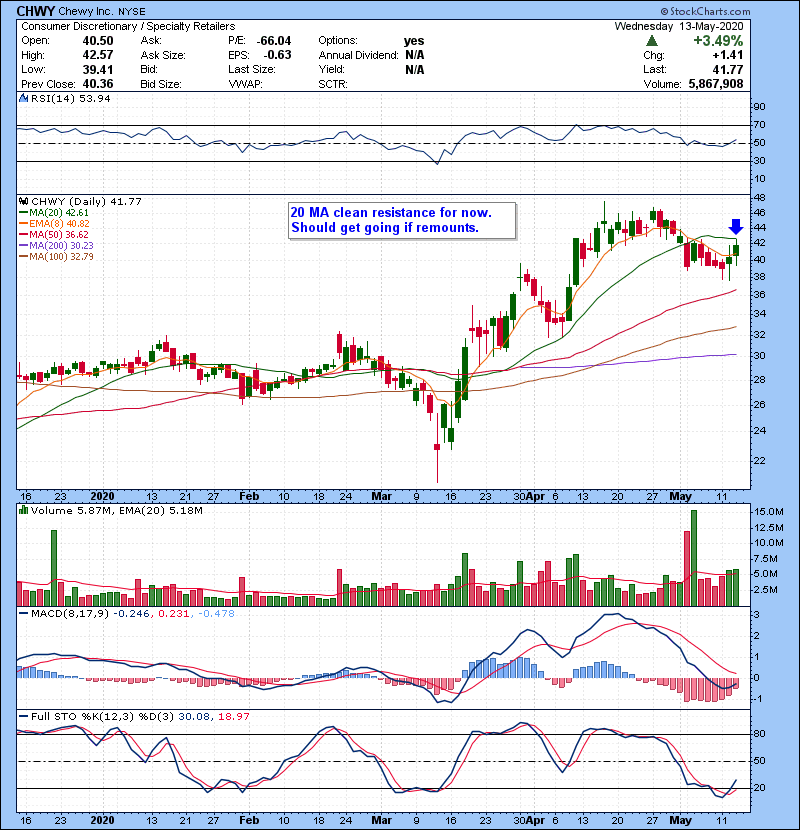This screenshot has height=830, width=800.
Task: Click the icon before the MACD(8,17,9) label
Action: 24,612
